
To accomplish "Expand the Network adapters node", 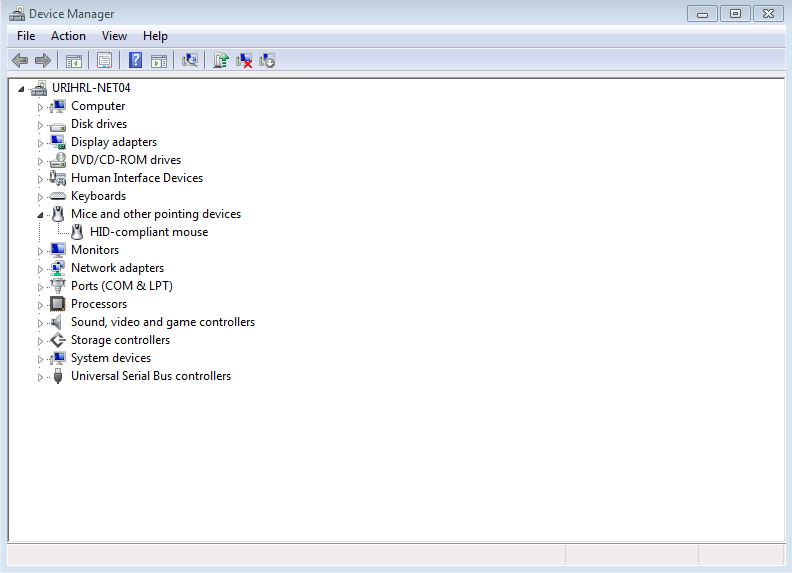I will click(x=41, y=269).
